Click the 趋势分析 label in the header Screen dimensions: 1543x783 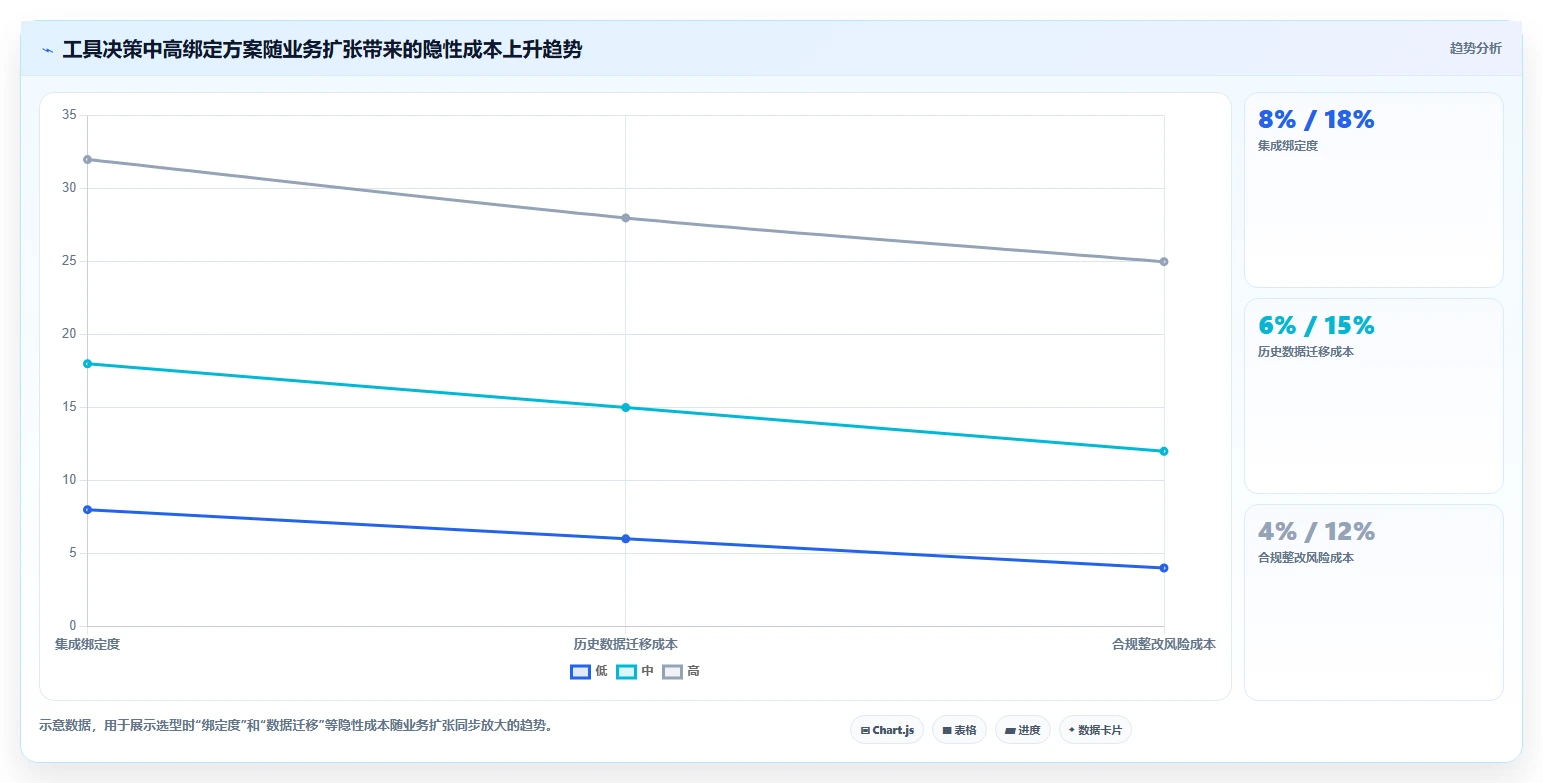point(1475,48)
